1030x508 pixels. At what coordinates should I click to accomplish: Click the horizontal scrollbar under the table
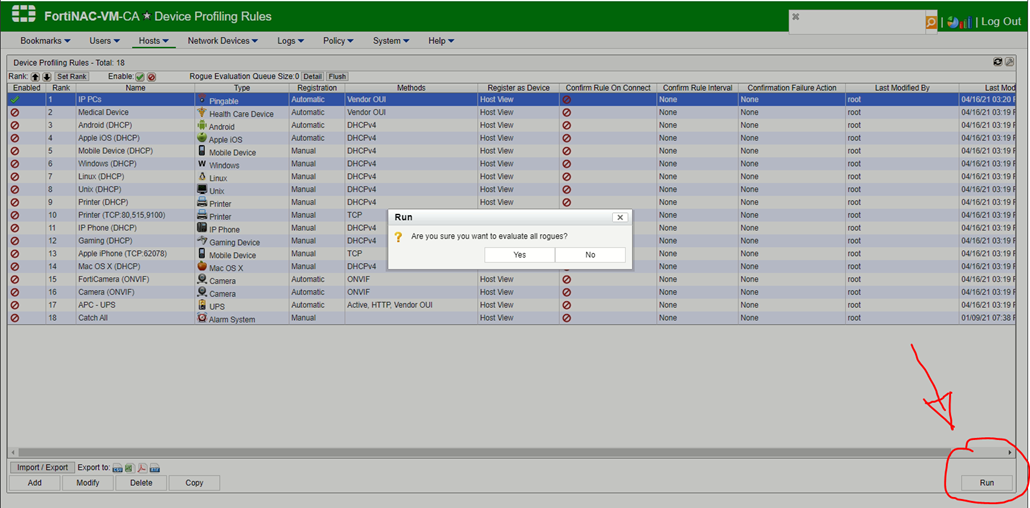click(x=500, y=452)
